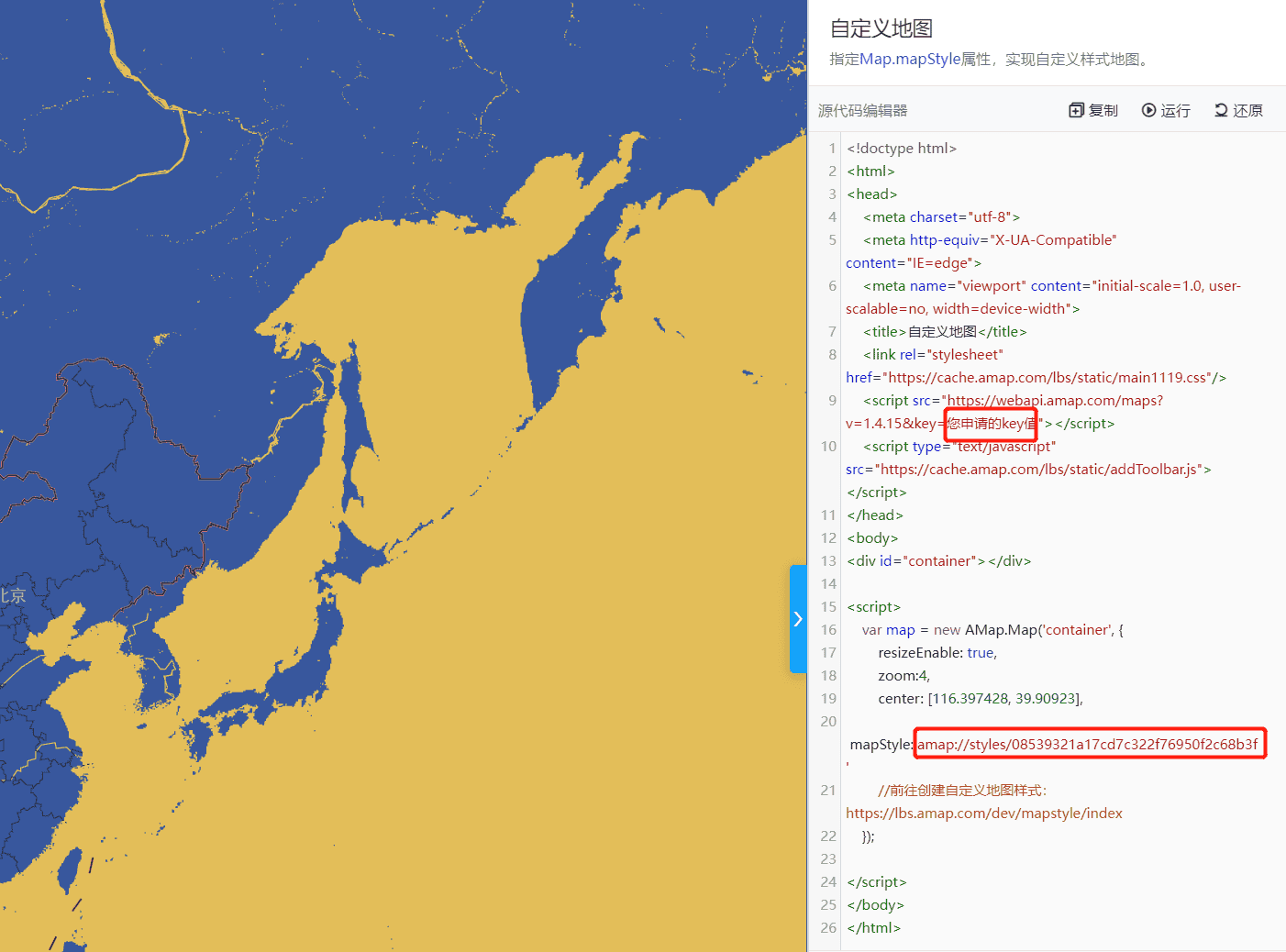Click the div id="container" line
1286x952 pixels.
[x=939, y=560]
